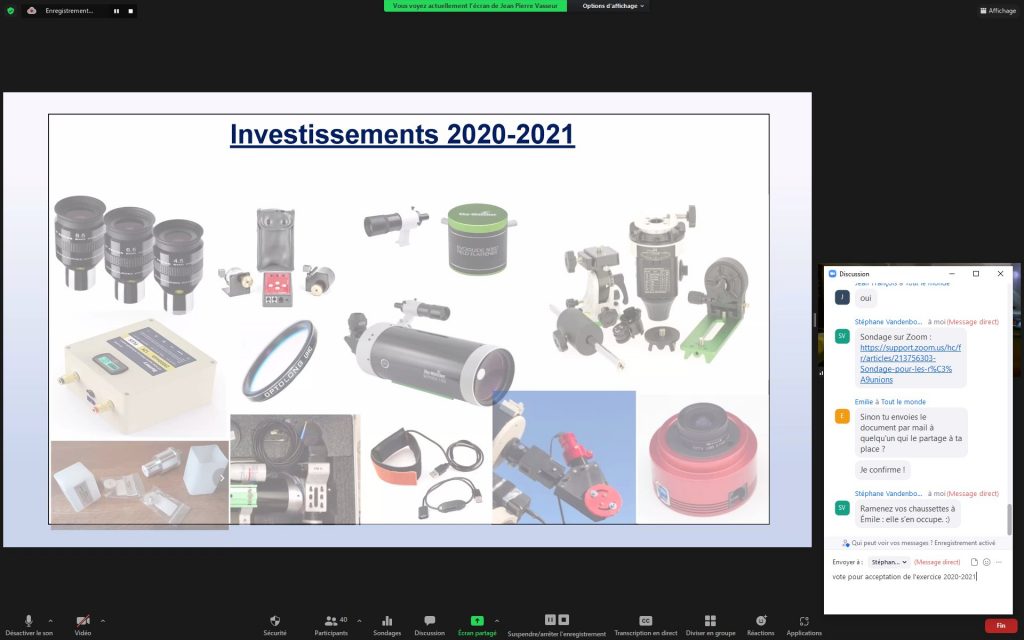Open the Applications panel
The height and width of the screenshot is (640, 1024).
click(804, 625)
